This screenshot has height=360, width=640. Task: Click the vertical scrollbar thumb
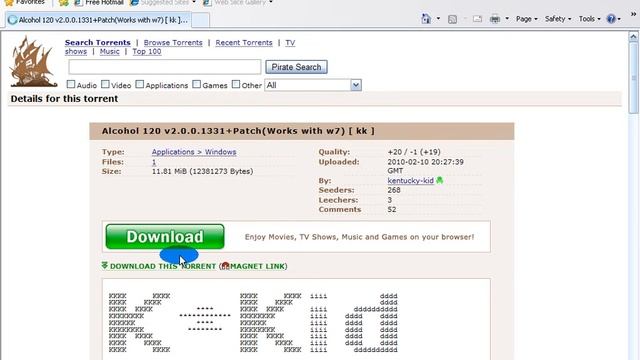tap(633, 78)
